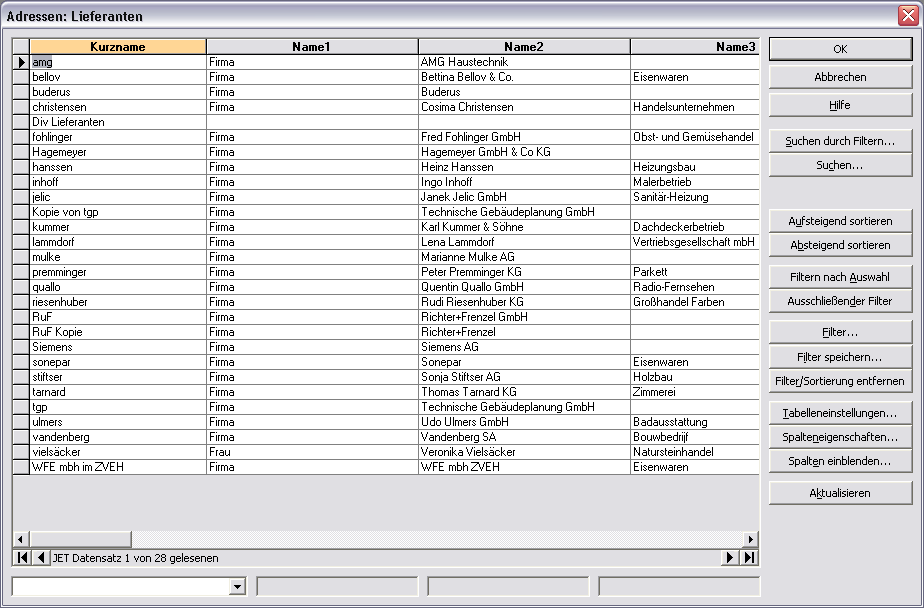Select Rudi Riesenhuber KG cell
Viewport: 924px width, 608px height.
(524, 302)
